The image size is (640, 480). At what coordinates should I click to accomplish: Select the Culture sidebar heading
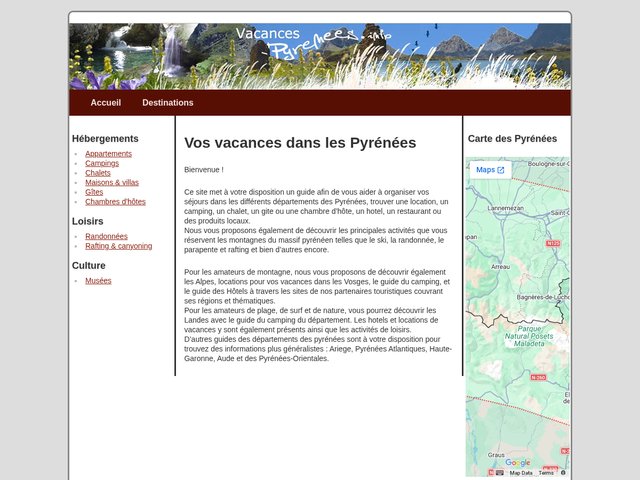click(89, 265)
